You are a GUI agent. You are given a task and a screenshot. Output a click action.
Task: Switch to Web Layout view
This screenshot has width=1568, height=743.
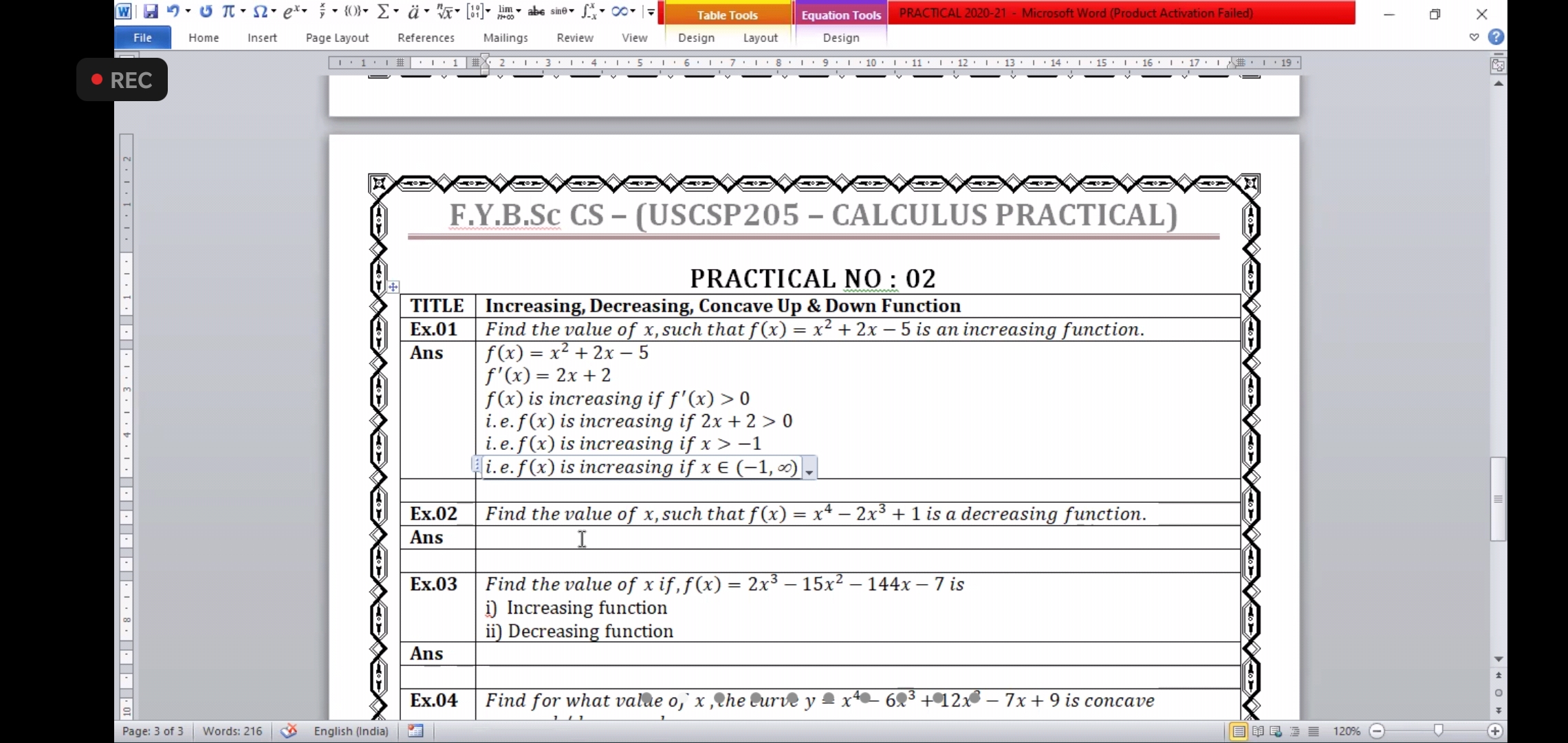pyautogui.click(x=1276, y=731)
